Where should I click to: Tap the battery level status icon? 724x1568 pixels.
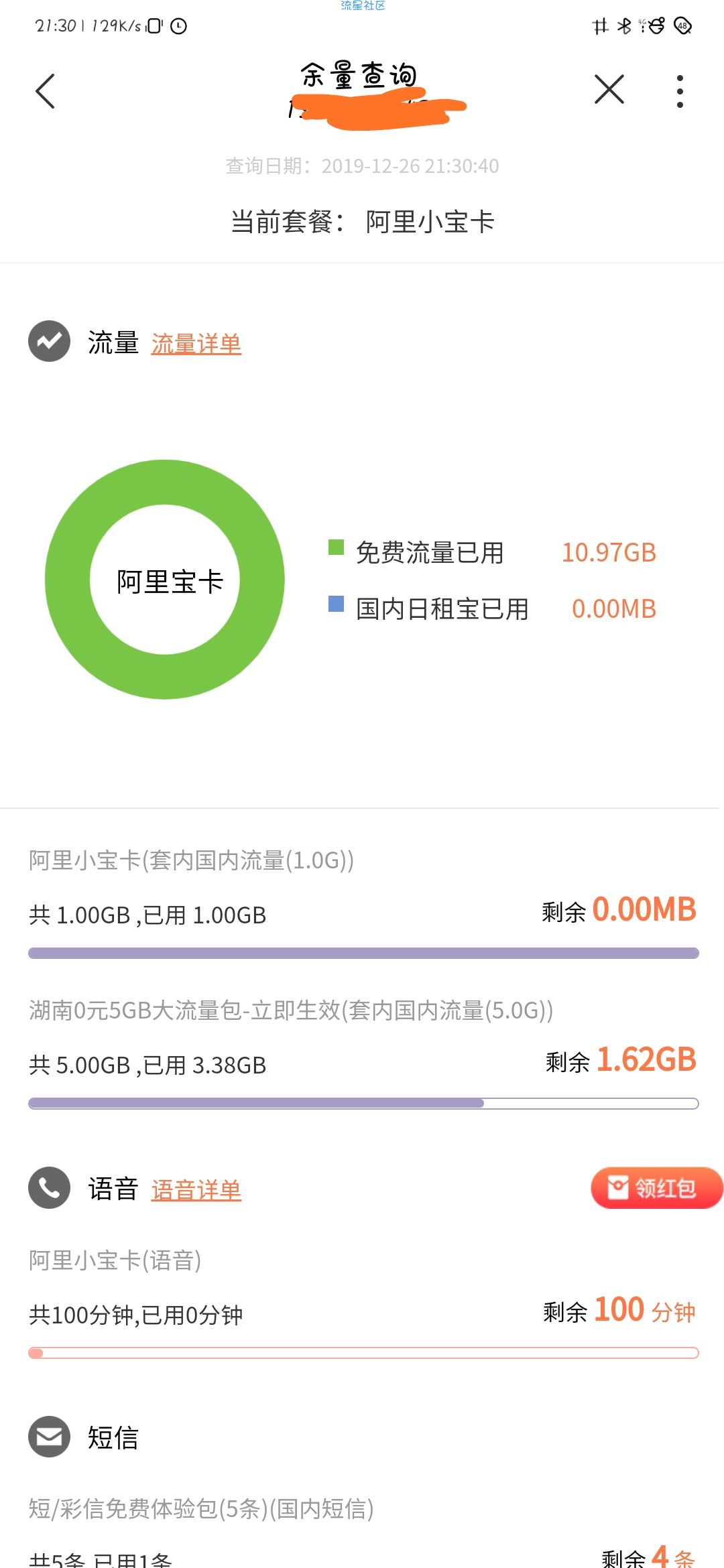click(x=682, y=26)
